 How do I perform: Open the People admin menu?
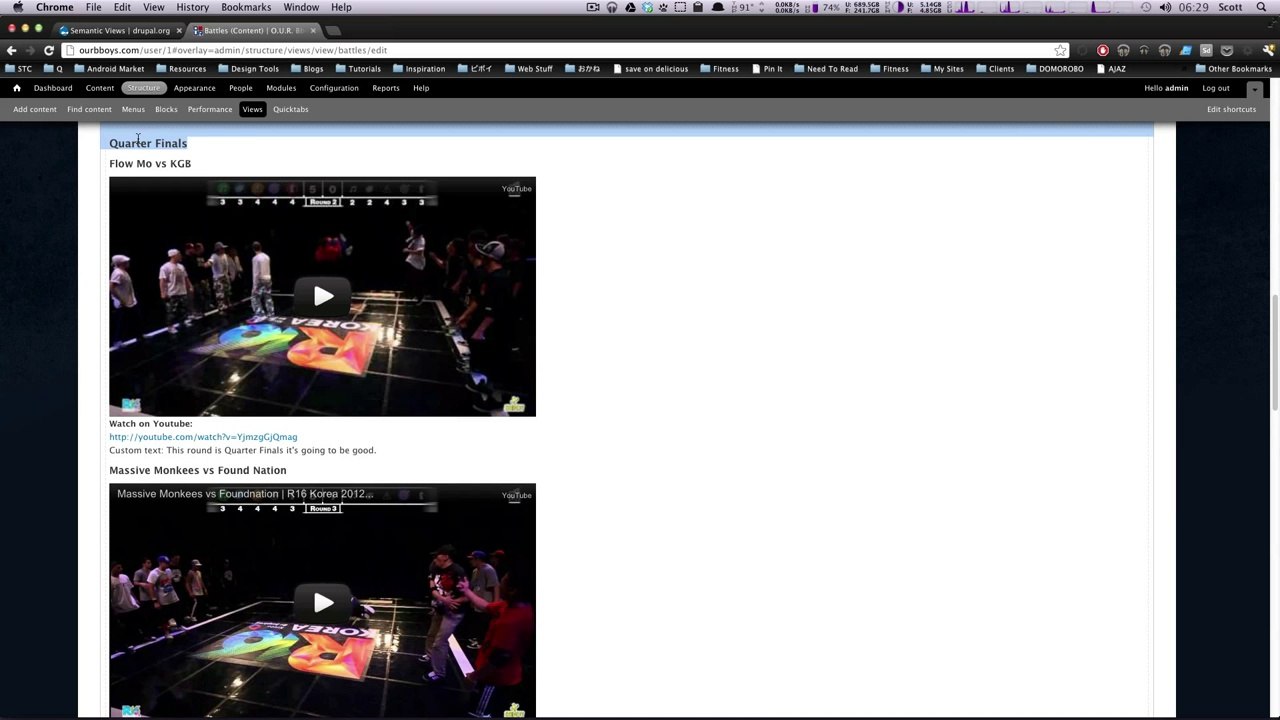point(241,88)
